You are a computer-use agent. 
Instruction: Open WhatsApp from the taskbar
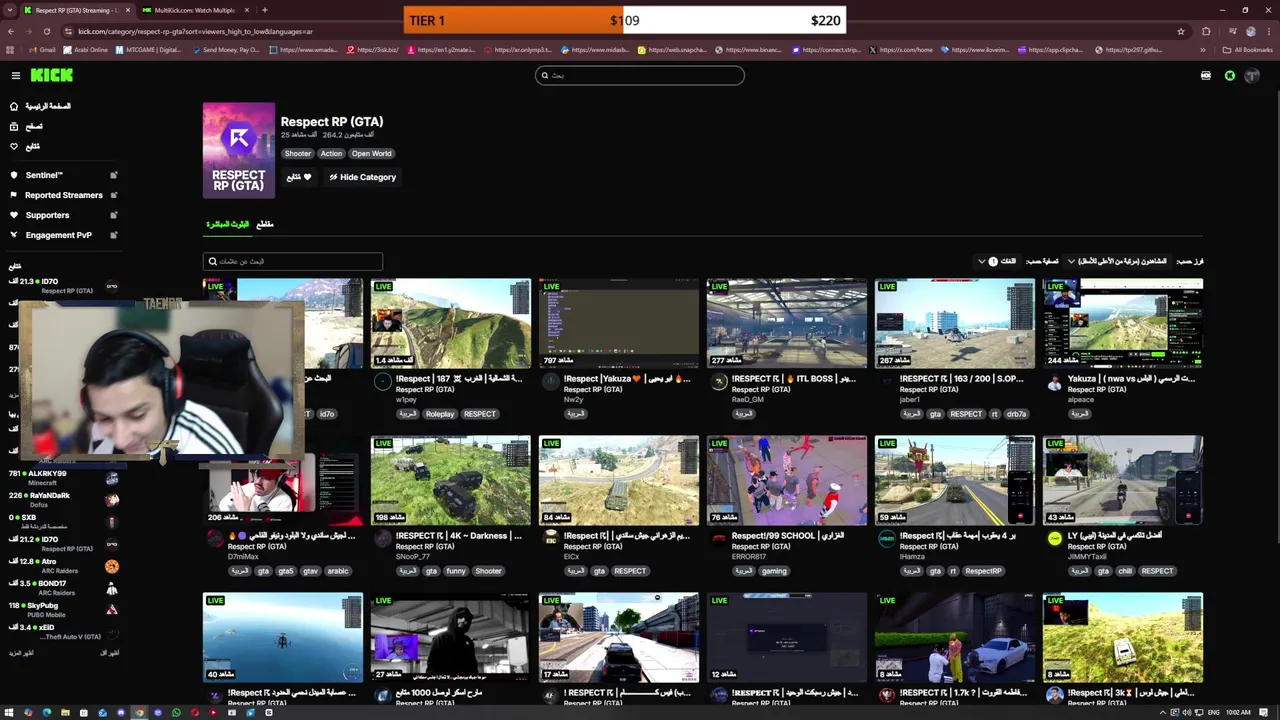pos(176,712)
